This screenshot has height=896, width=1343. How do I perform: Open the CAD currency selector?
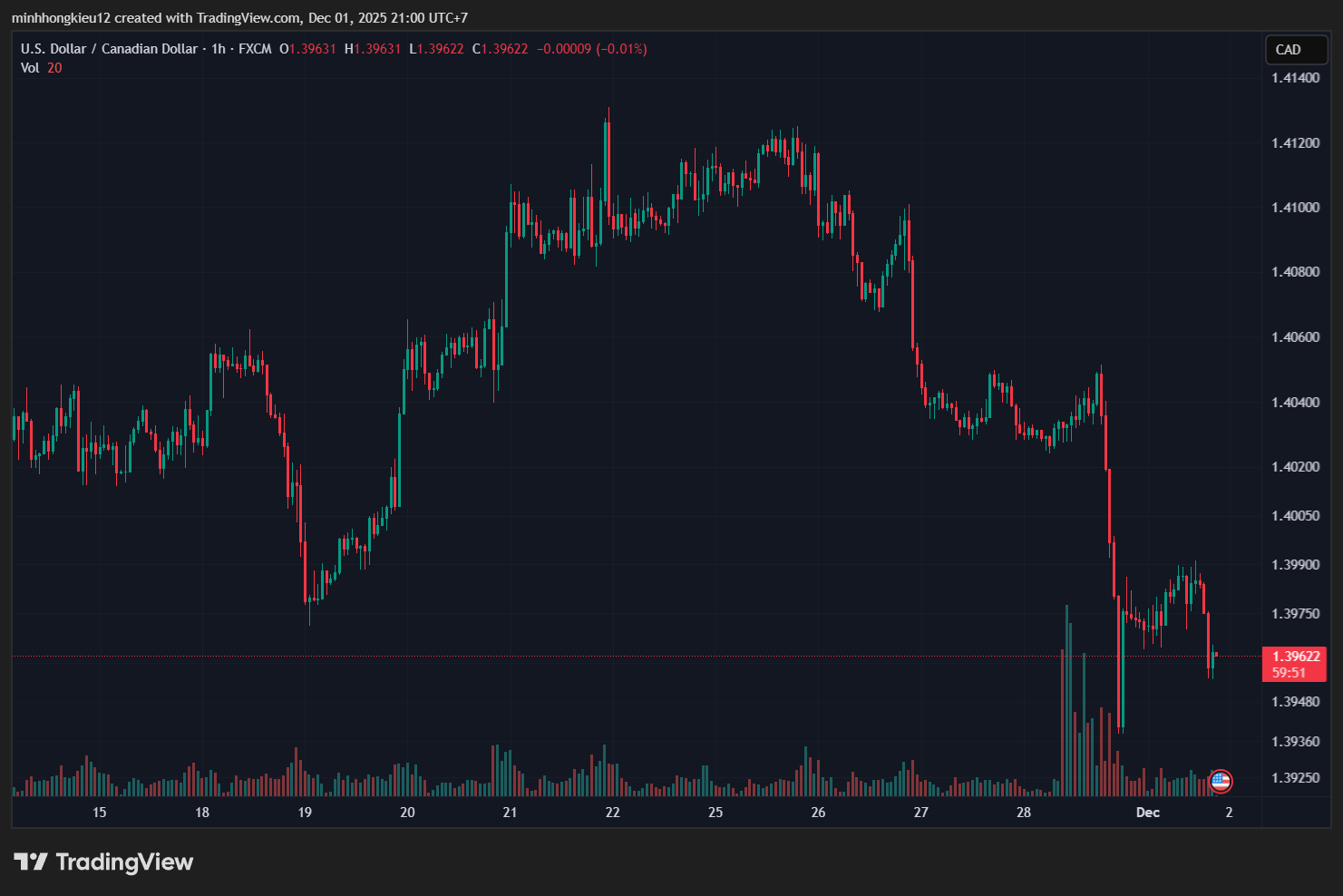click(1295, 50)
